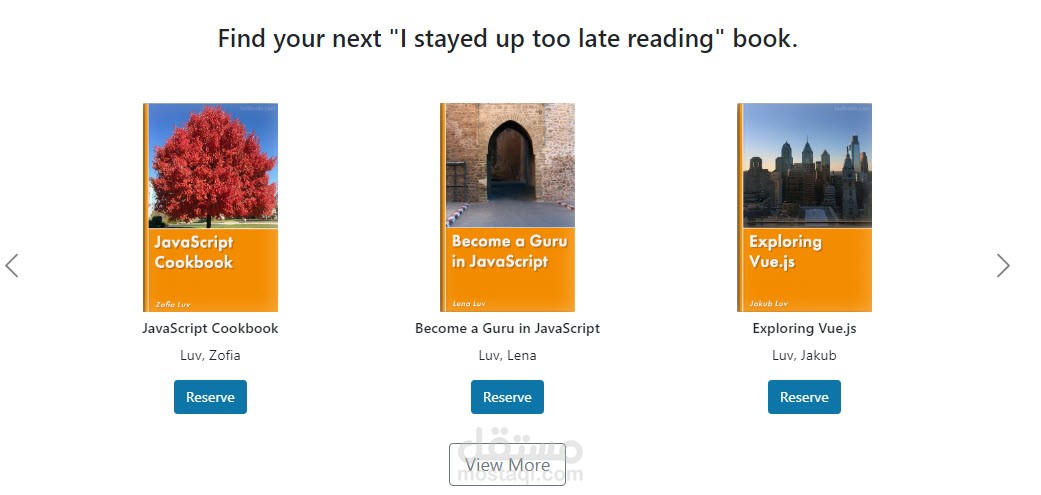Click the Exploring Vue.js title link
The image size is (1041, 495).
(804, 328)
